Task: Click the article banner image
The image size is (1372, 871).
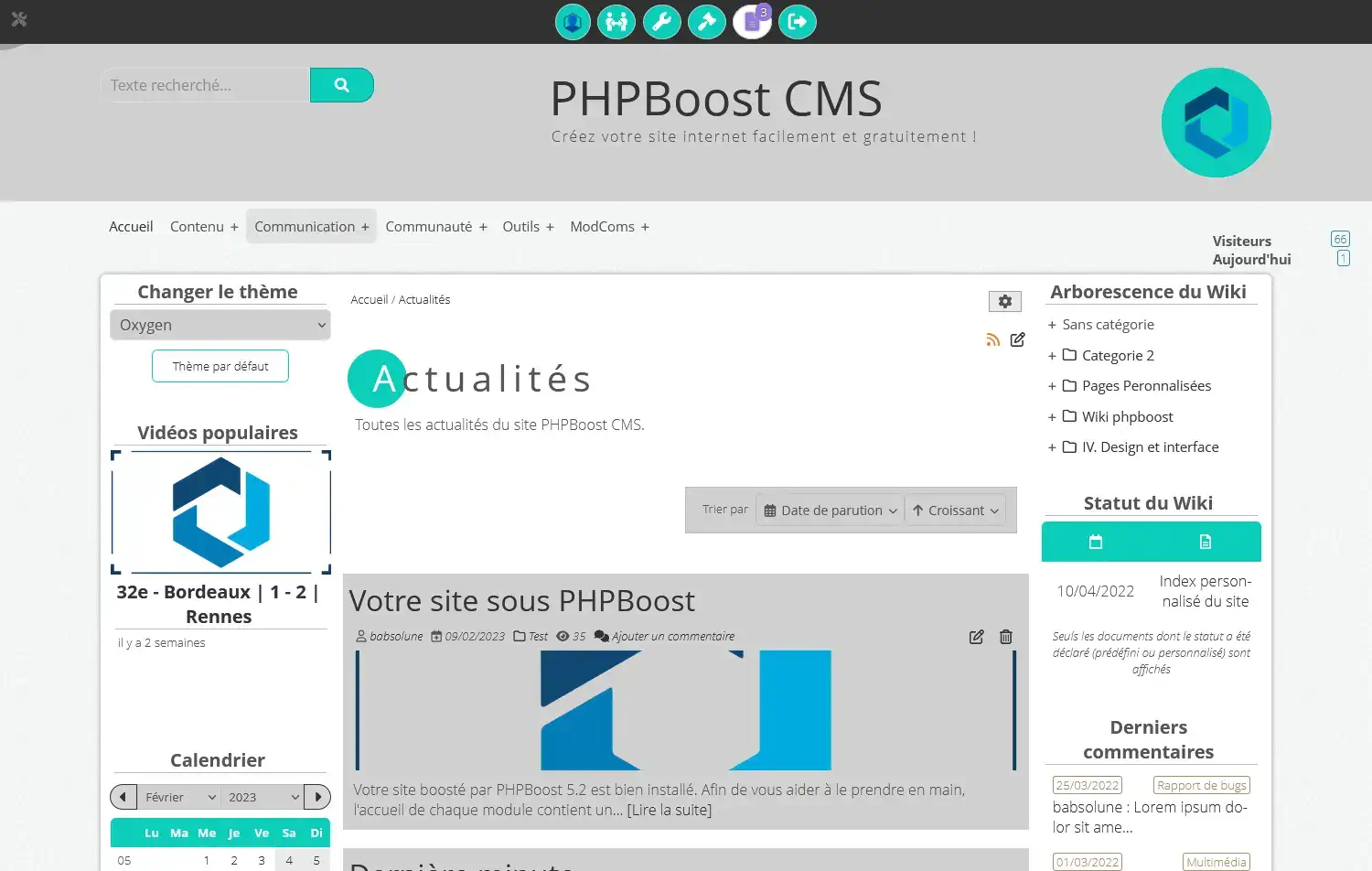Action: 686,710
